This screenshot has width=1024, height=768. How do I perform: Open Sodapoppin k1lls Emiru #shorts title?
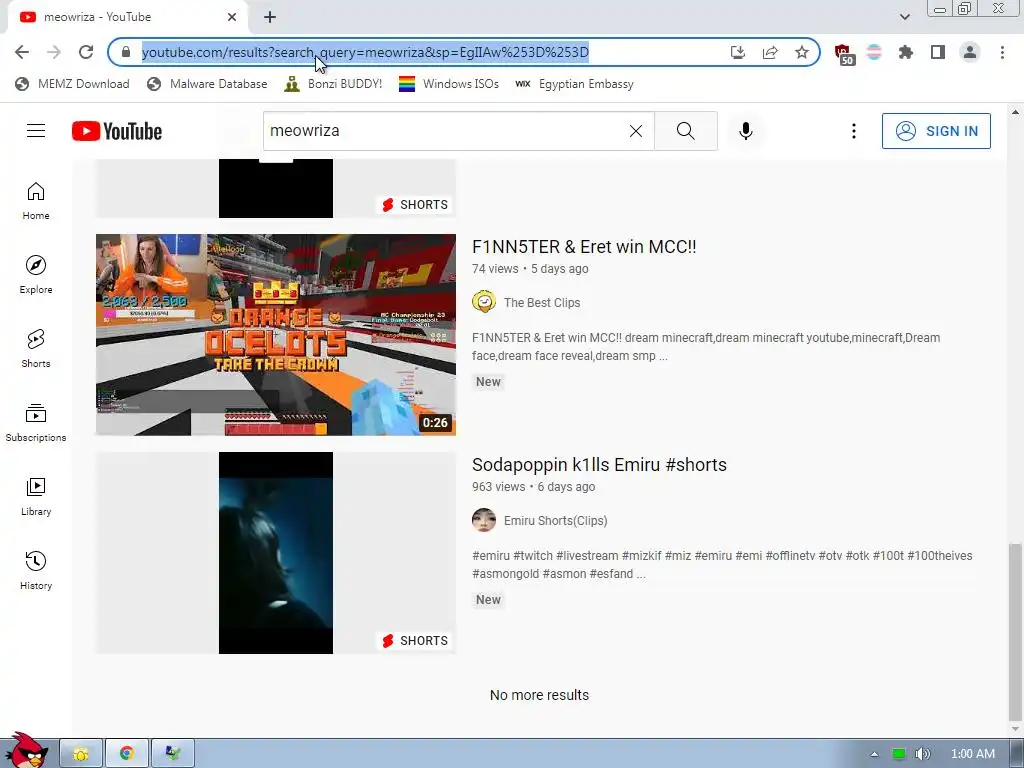[599, 465]
